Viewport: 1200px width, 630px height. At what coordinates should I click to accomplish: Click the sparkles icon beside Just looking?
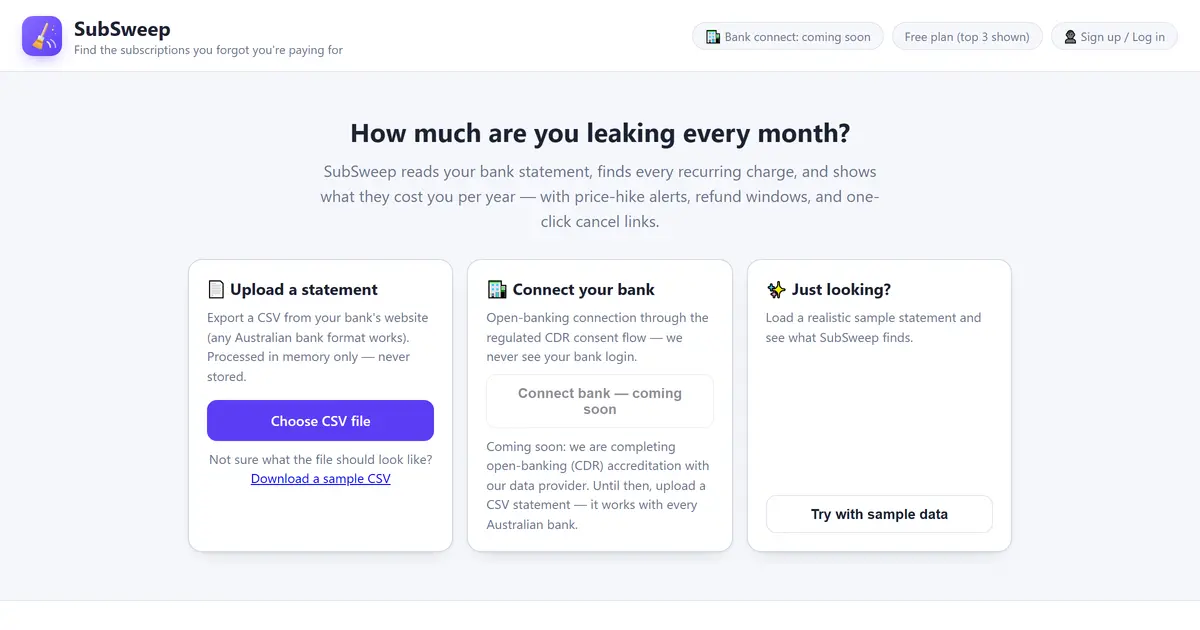(776, 290)
